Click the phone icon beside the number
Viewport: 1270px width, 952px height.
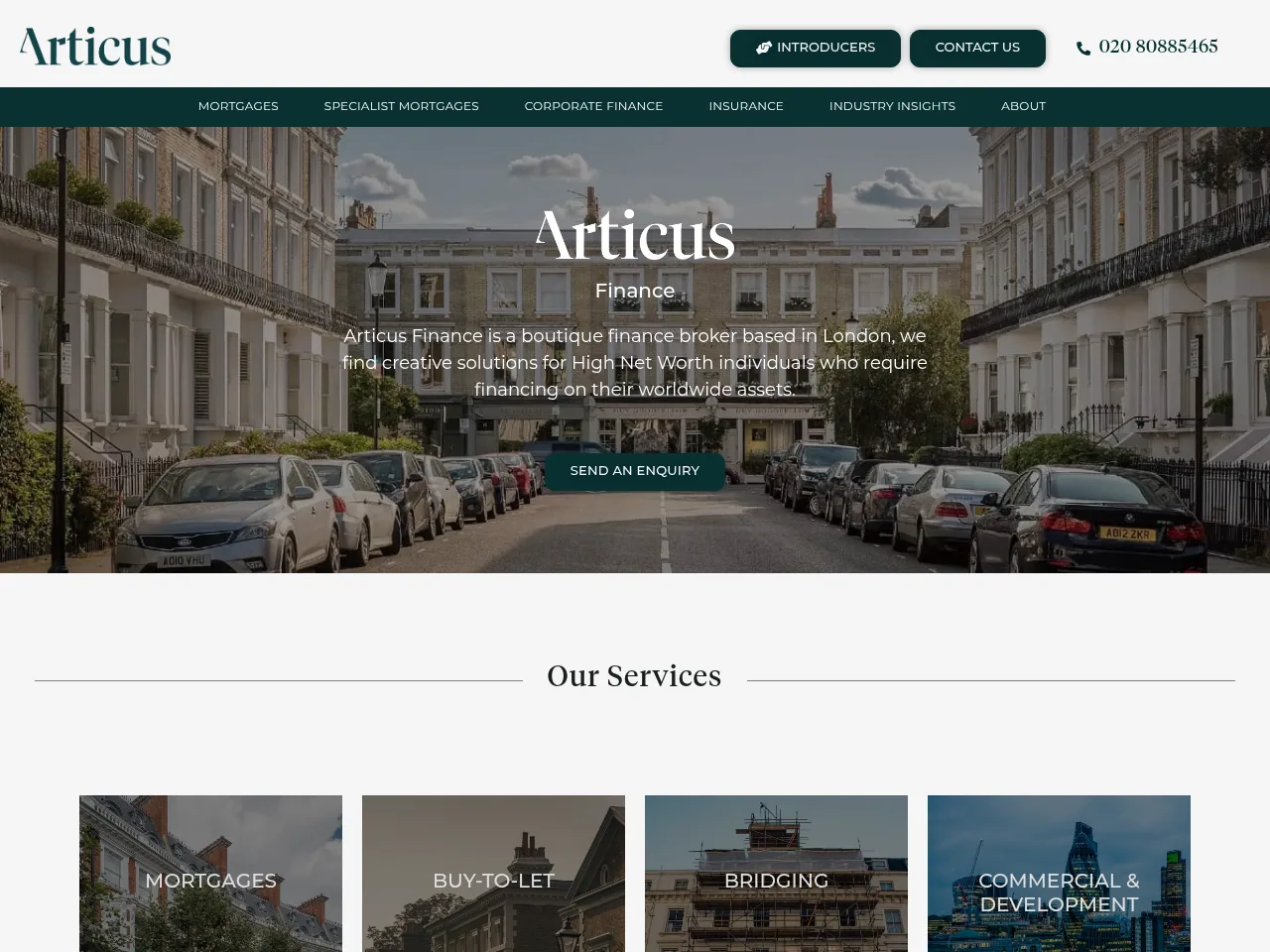click(1083, 48)
